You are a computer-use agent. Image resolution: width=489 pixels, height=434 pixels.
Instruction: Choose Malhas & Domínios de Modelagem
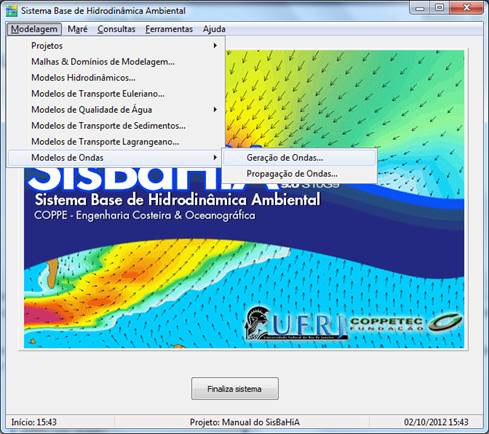pos(116,62)
